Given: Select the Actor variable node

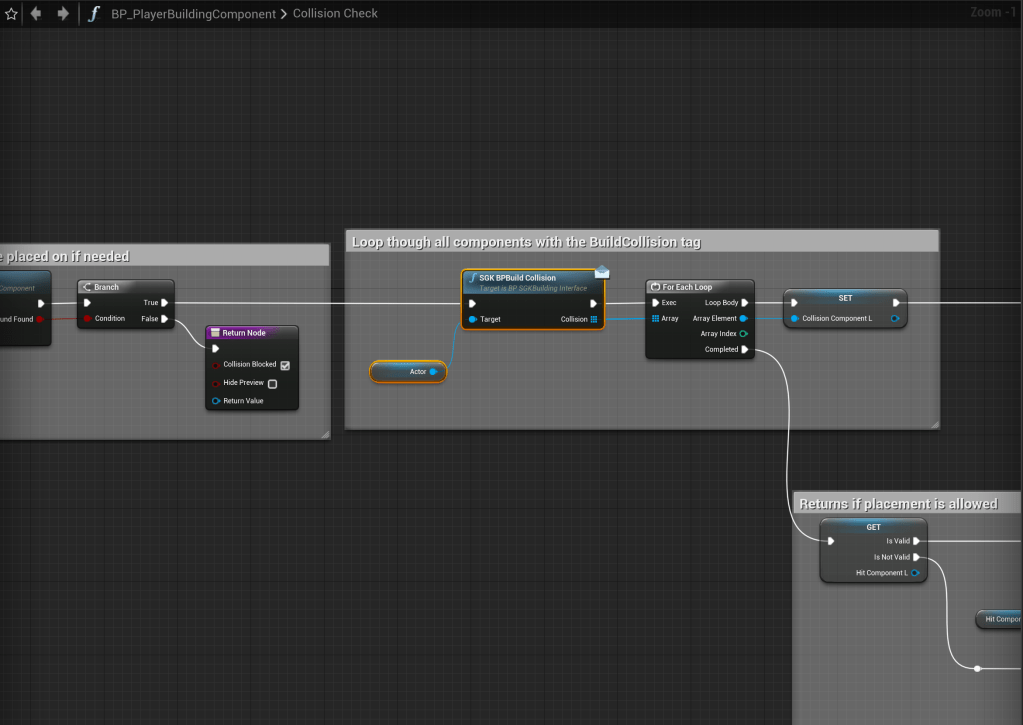Looking at the screenshot, I should (408, 372).
